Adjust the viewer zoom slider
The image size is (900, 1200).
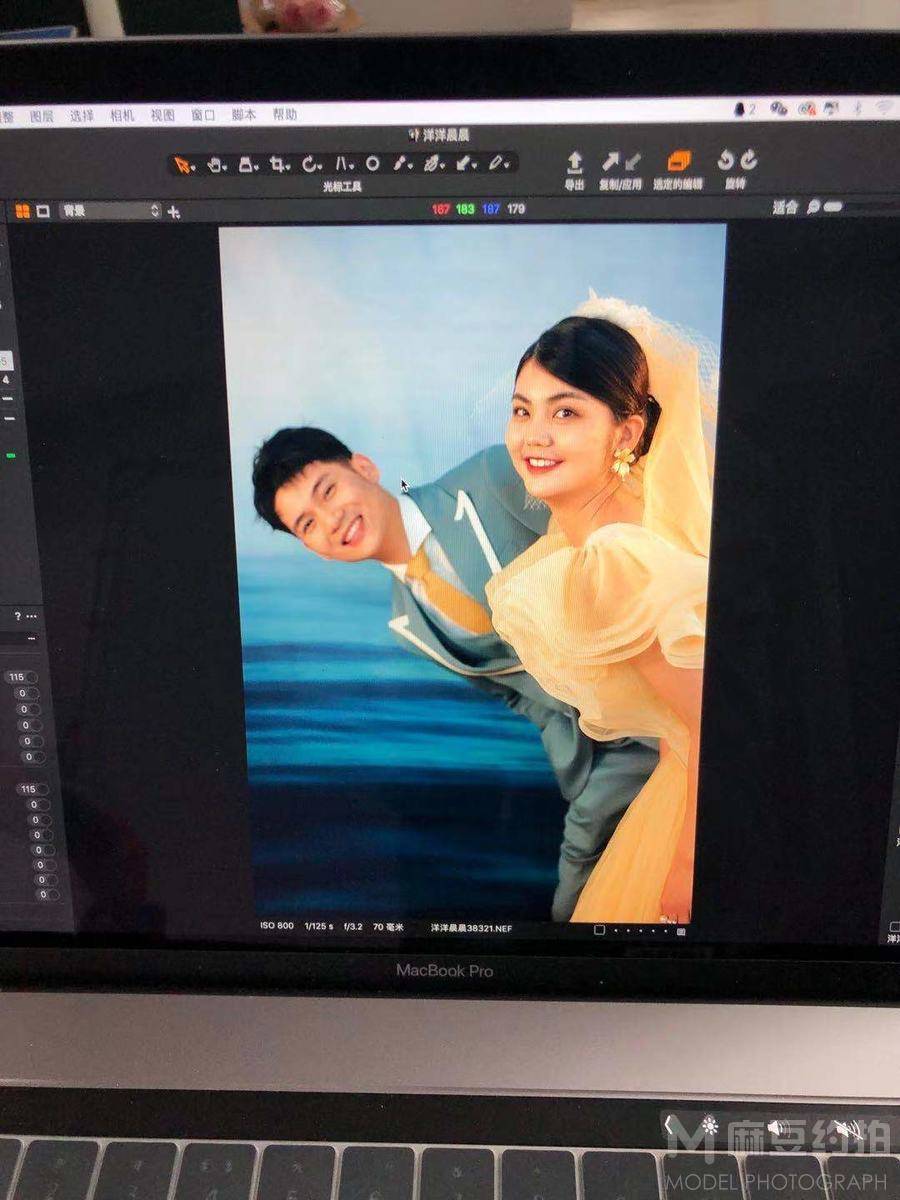pos(833,207)
